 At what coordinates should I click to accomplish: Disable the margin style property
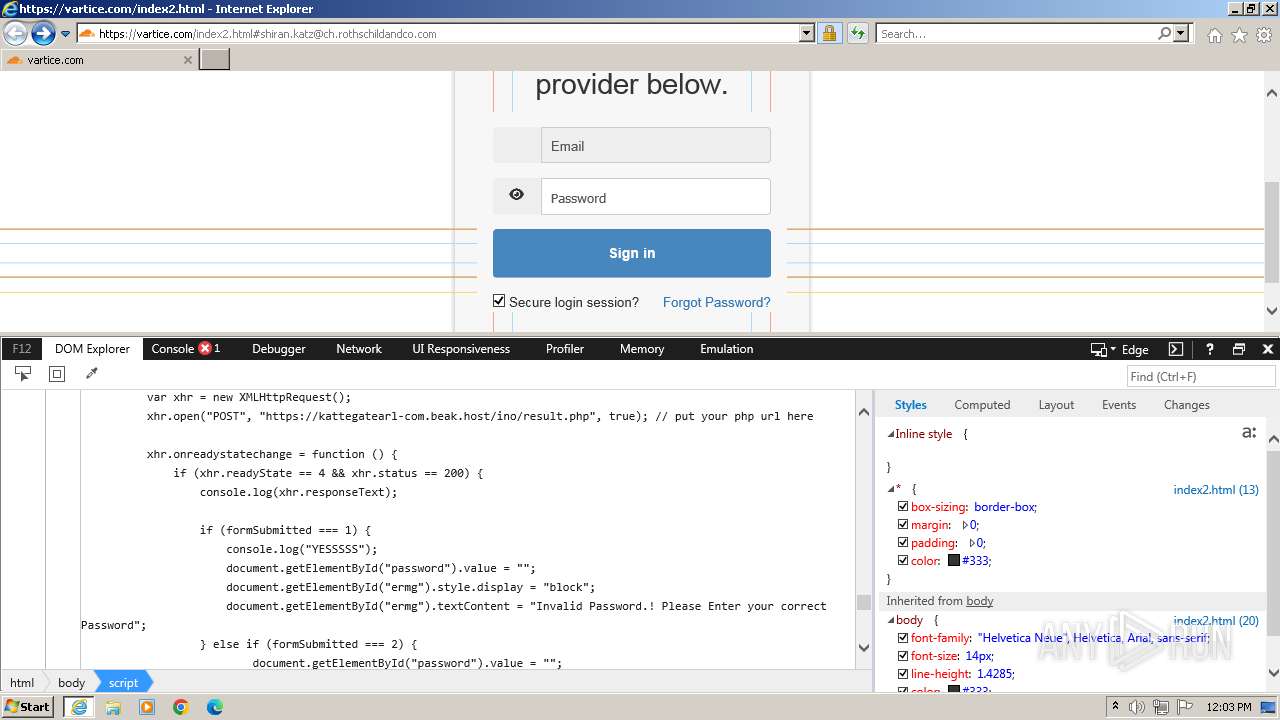(x=903, y=525)
